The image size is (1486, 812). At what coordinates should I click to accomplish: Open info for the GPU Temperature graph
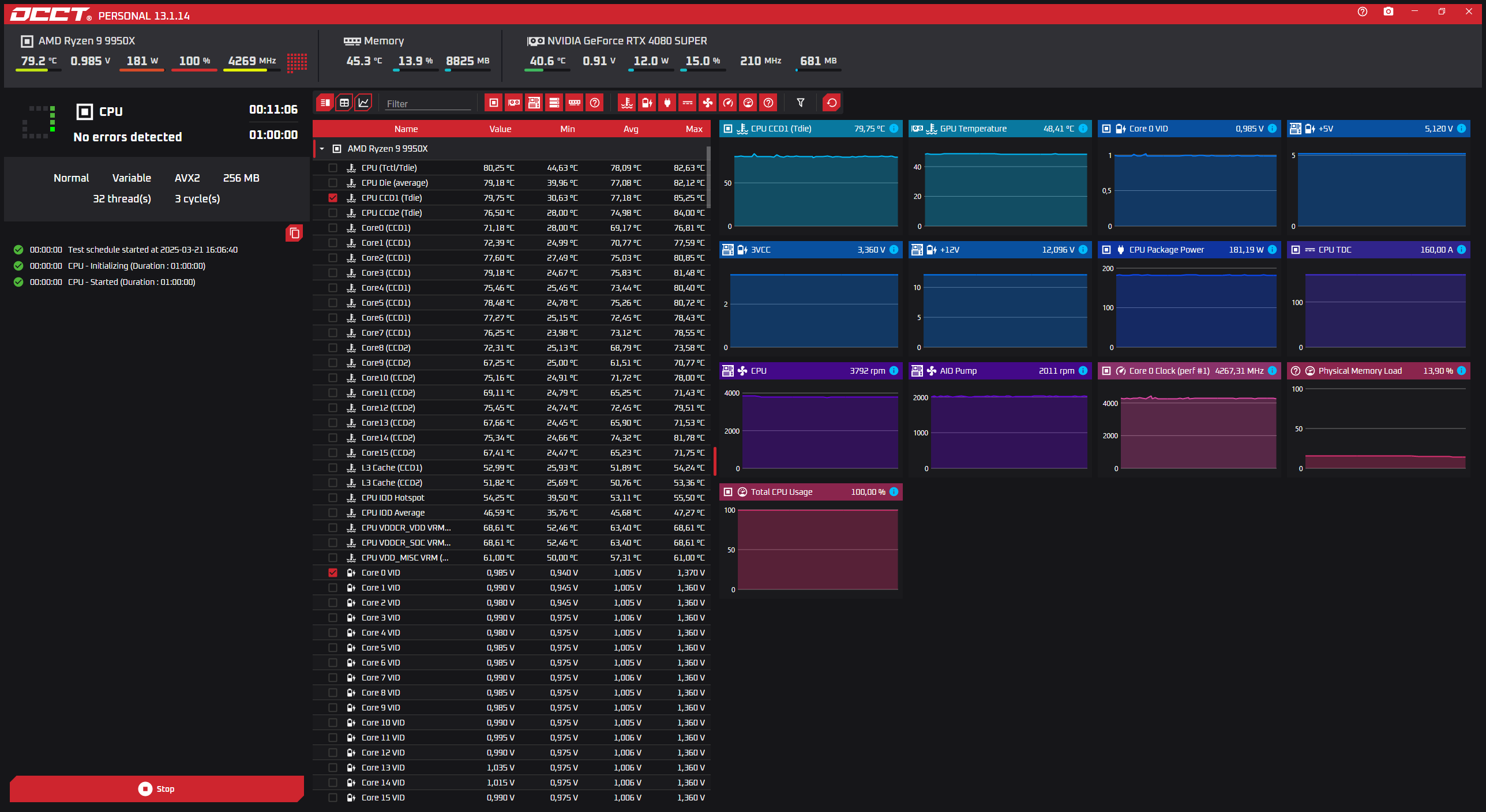point(1083,129)
